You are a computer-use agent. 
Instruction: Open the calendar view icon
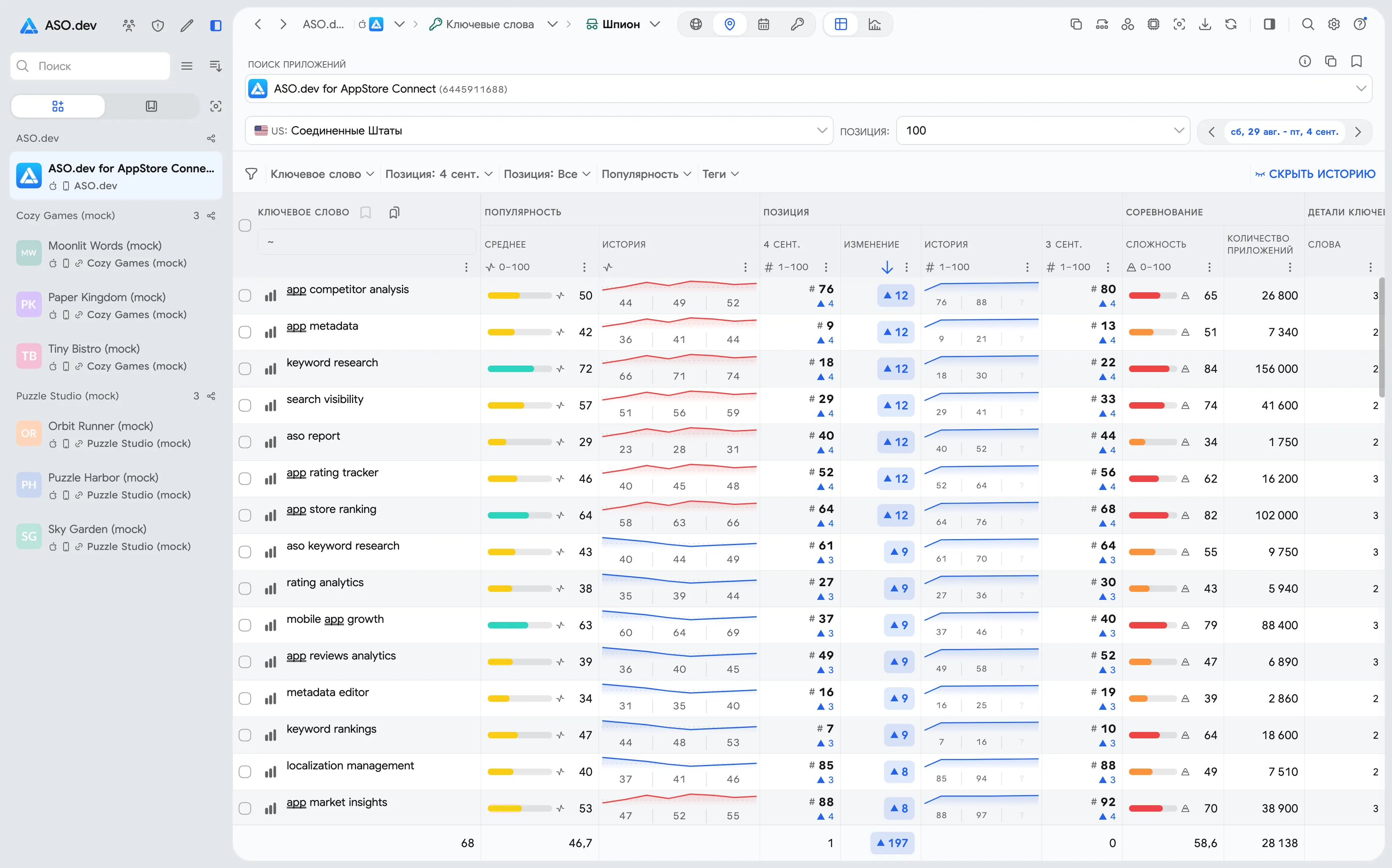pyautogui.click(x=763, y=24)
